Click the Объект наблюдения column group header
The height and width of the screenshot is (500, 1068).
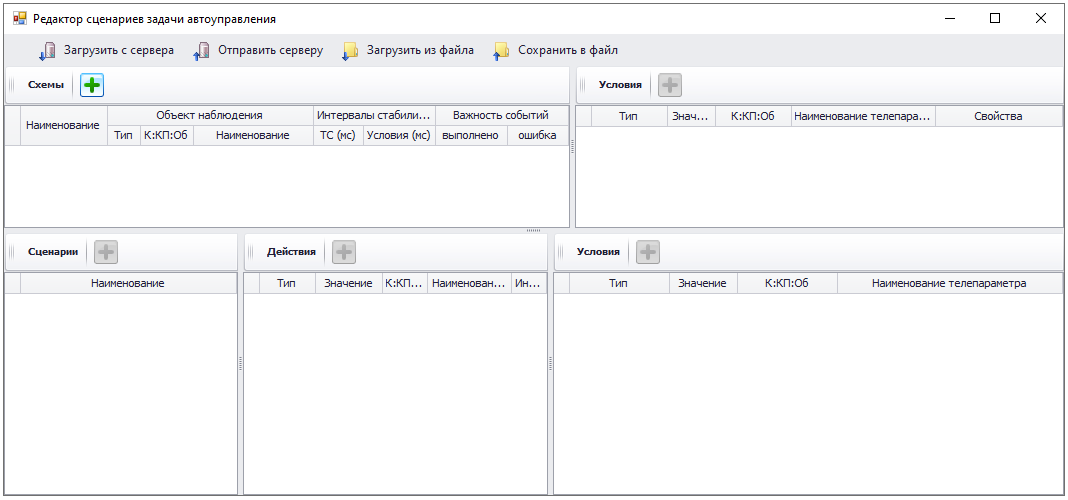(209, 115)
